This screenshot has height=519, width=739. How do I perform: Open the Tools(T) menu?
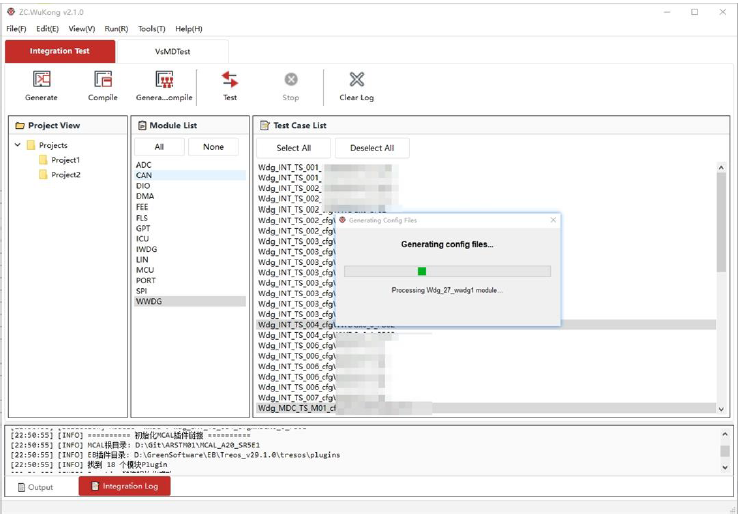point(152,29)
